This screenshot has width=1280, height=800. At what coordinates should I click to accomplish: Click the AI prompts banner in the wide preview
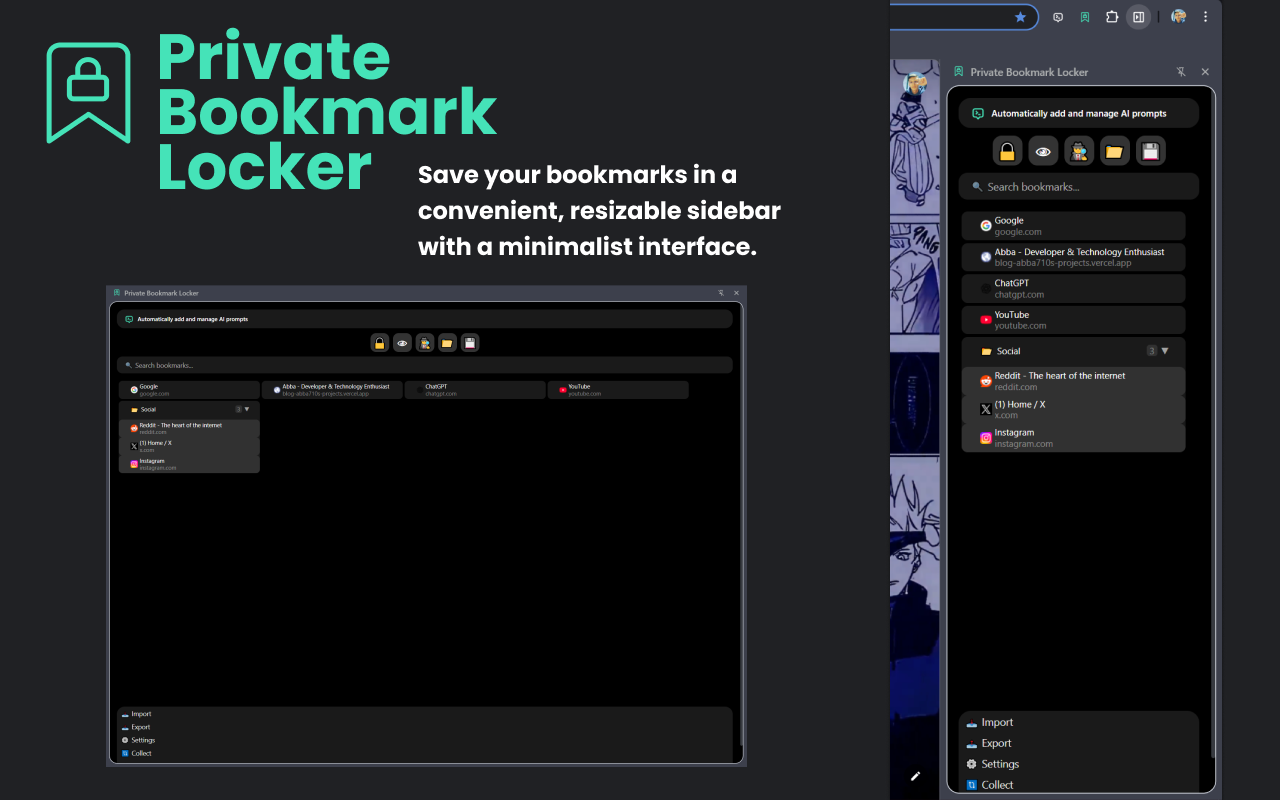click(424, 319)
